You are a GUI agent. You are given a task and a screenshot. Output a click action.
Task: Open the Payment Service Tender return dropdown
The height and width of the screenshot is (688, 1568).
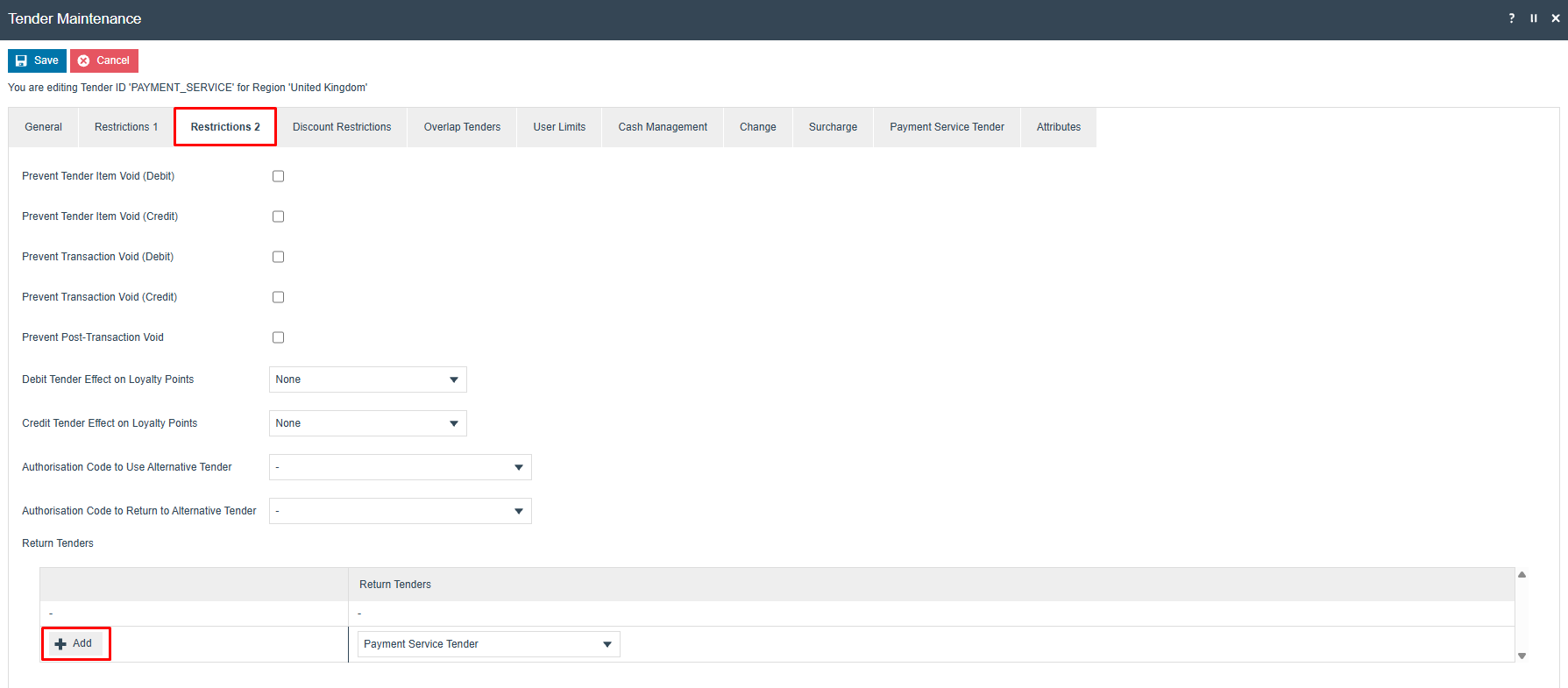pyautogui.click(x=488, y=644)
